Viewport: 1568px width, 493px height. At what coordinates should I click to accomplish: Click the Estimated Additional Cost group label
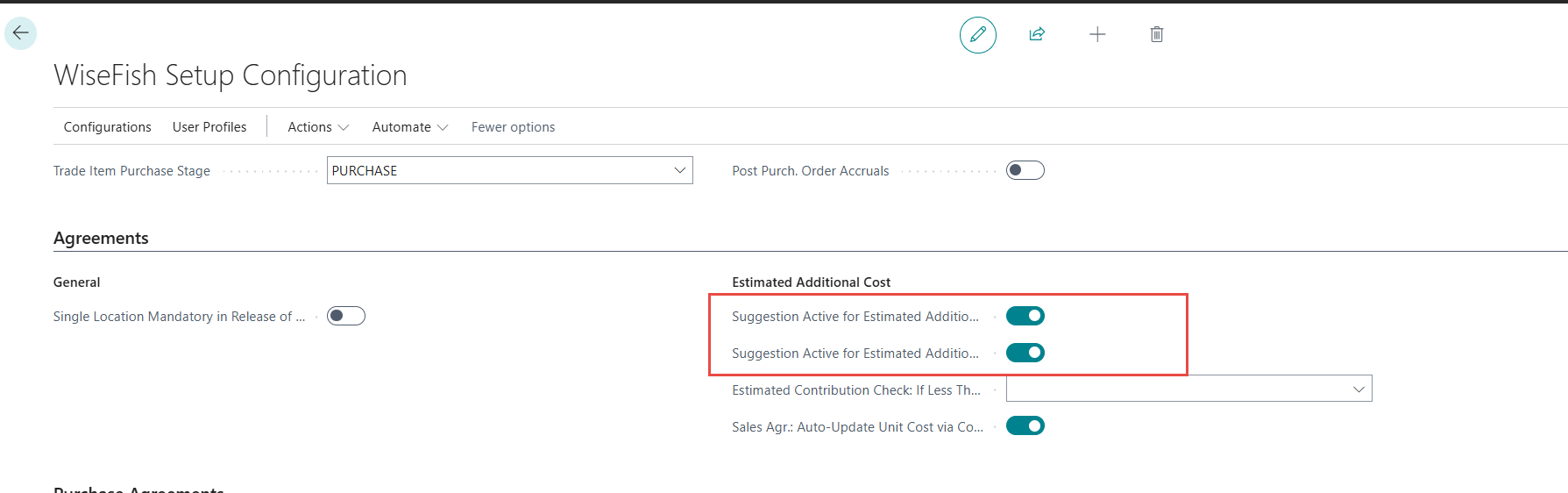coord(811,282)
